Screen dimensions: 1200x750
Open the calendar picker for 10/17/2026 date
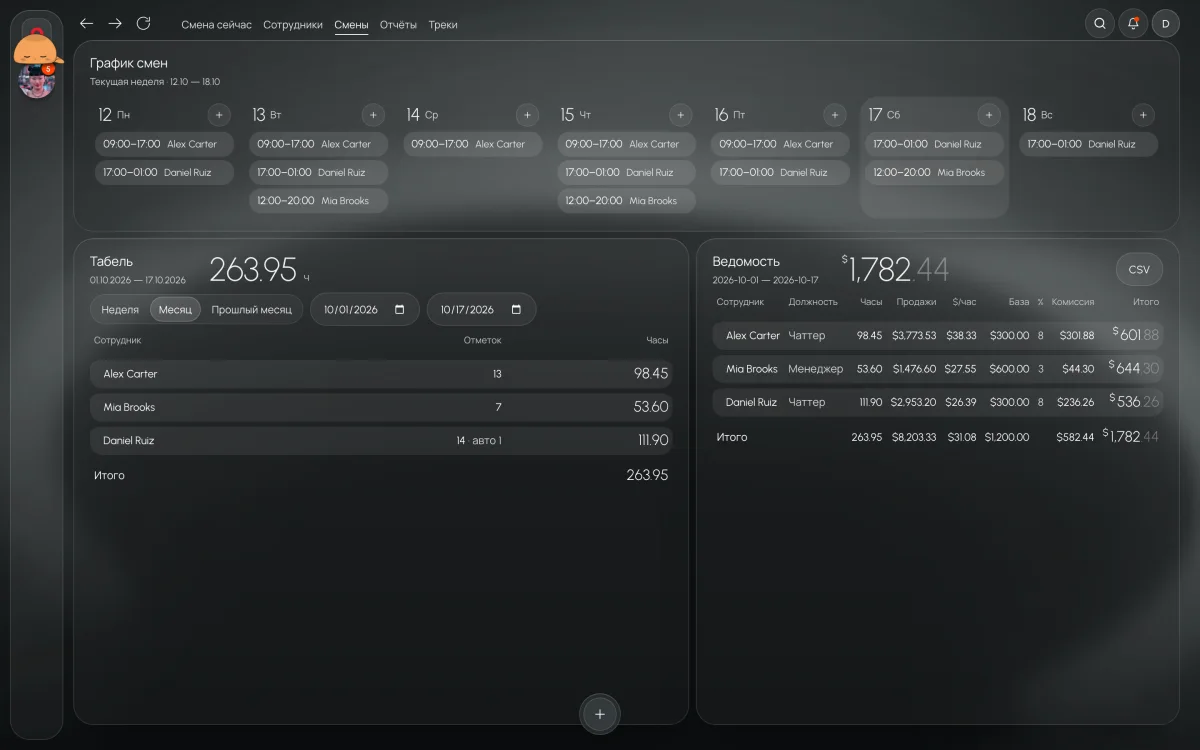(x=516, y=310)
